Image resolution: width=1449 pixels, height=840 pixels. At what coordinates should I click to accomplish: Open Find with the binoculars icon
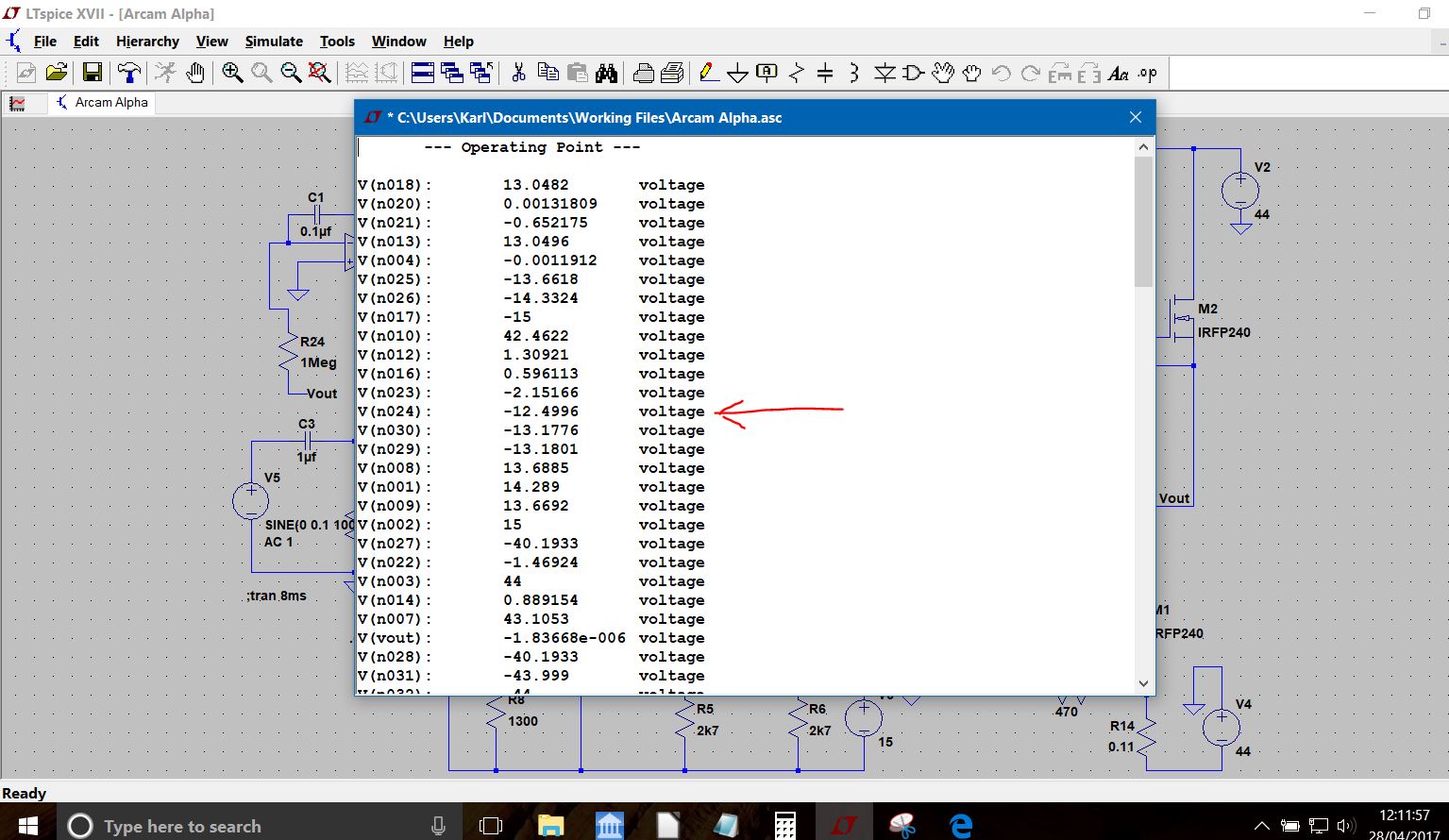point(606,73)
